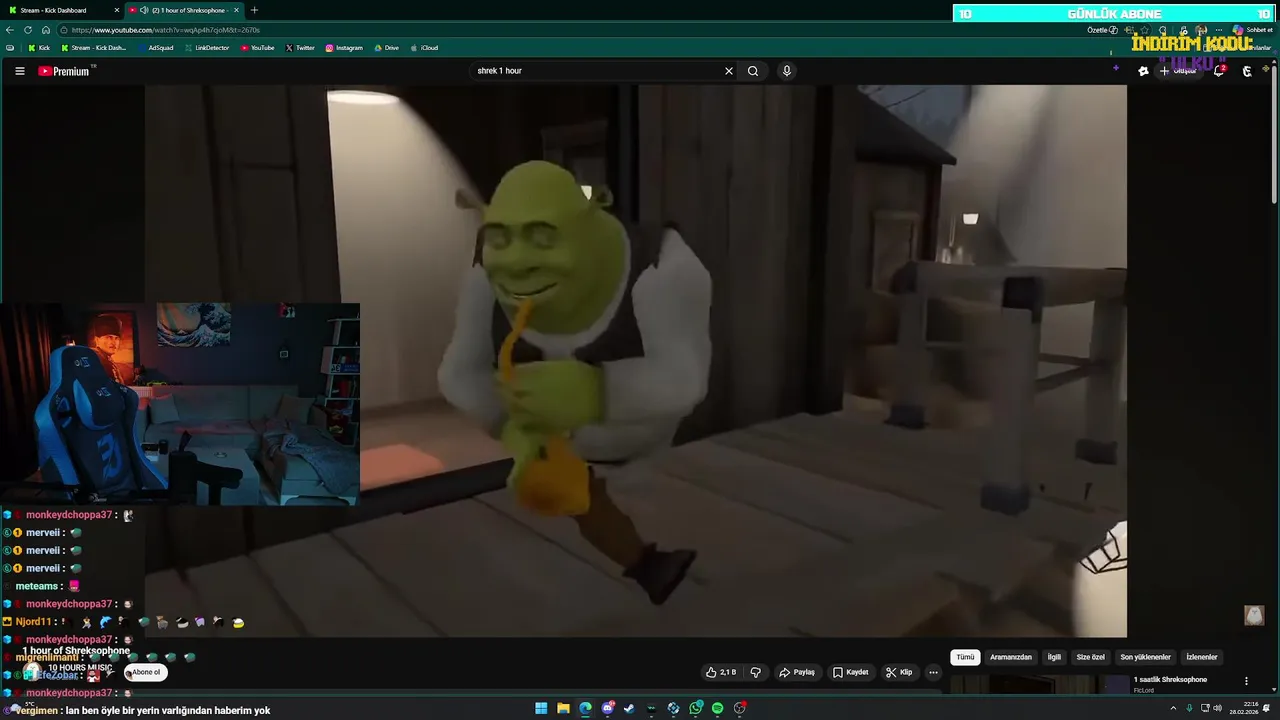Viewport: 1280px width, 720px height.
Task: Go back in browser history
Action: click(x=11, y=30)
